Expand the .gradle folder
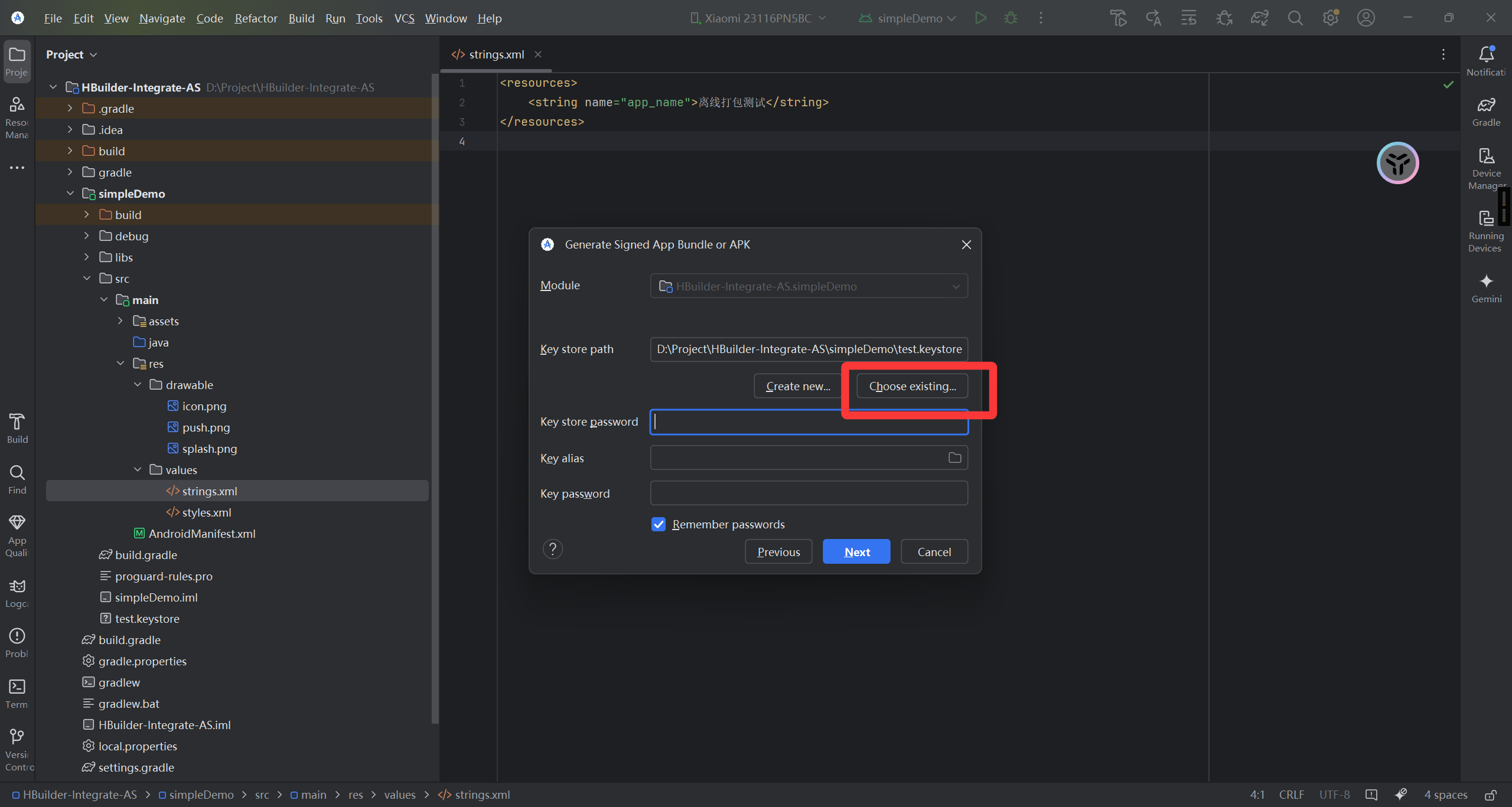 pos(70,109)
